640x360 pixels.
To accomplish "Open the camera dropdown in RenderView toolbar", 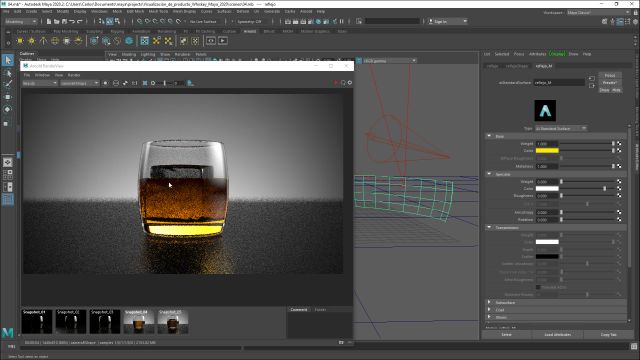I will (80, 83).
